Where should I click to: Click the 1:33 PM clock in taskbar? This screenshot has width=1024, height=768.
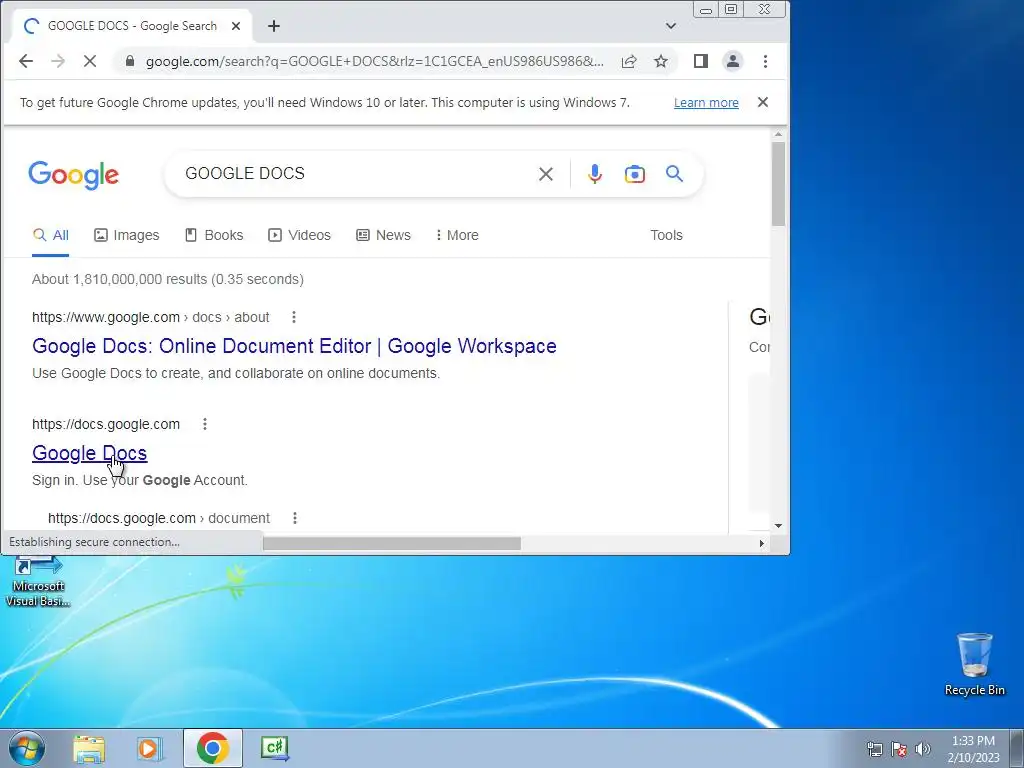(973, 749)
